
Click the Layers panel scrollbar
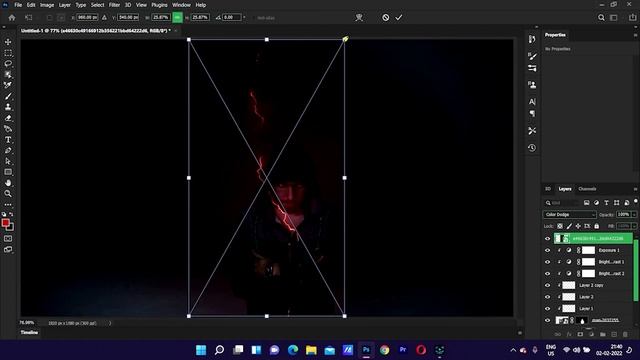[x=635, y=269]
